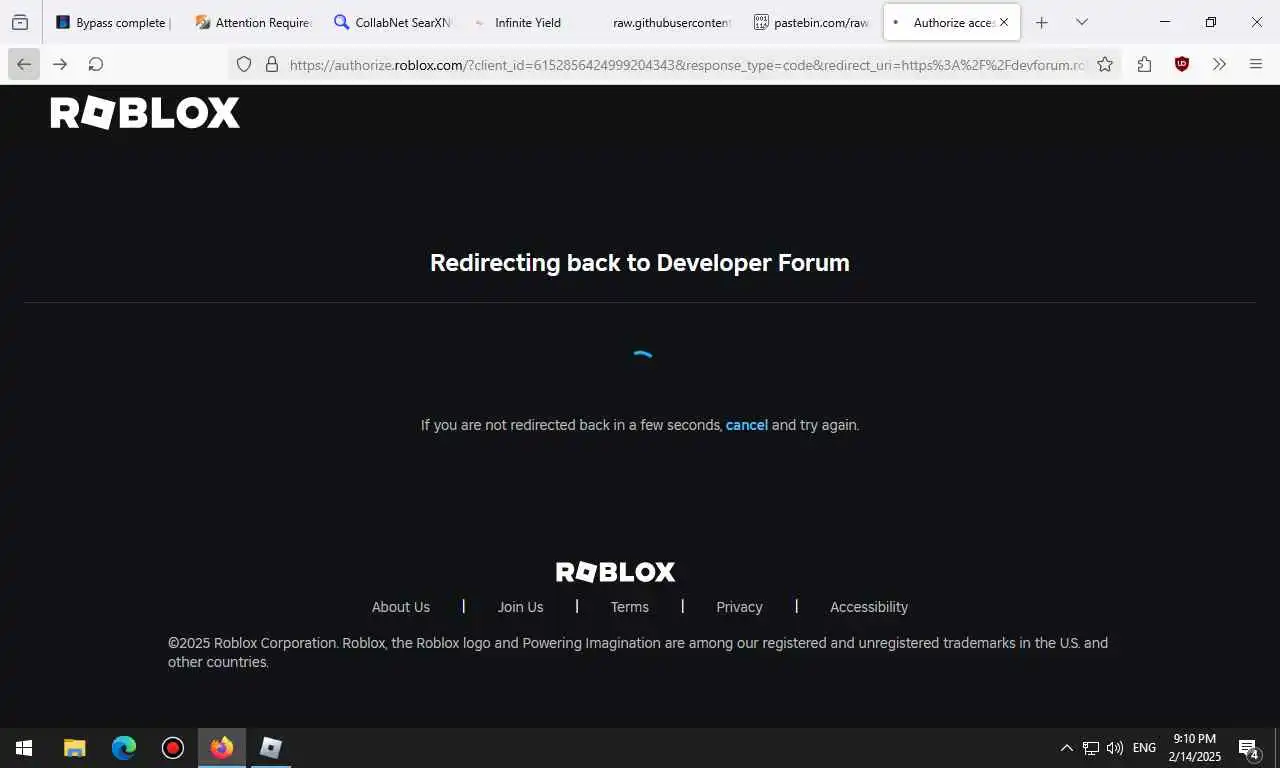Screen dimensions: 1280x768
Task: Open the Firefox hamburger application menu
Action: 1256,64
